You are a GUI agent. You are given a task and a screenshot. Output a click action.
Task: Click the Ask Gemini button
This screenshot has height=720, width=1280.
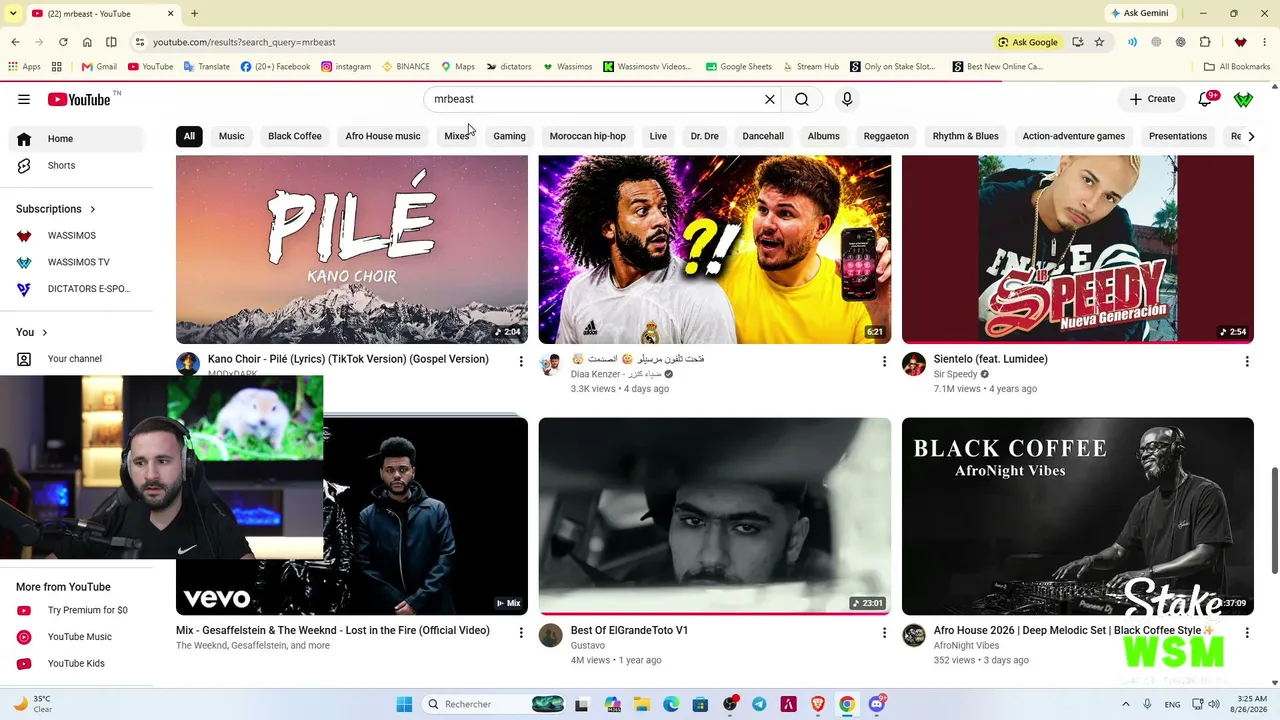[x=1138, y=13]
